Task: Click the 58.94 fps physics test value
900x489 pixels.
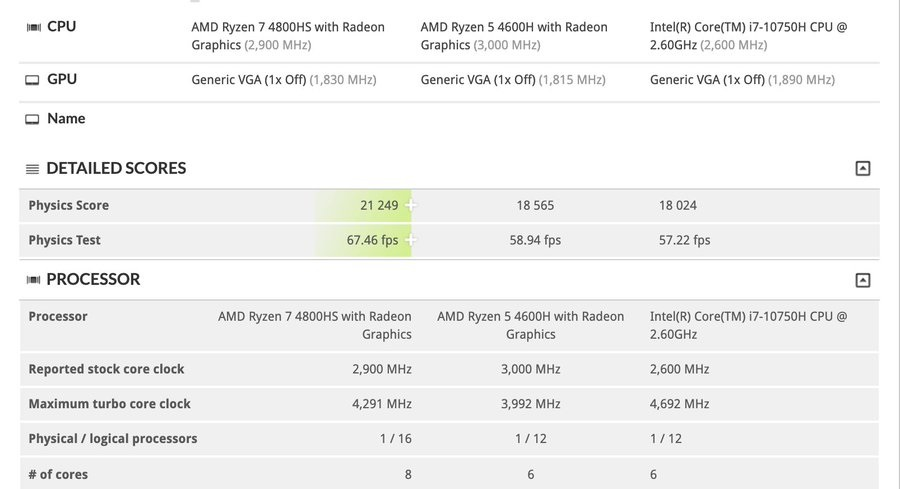Action: (x=535, y=240)
